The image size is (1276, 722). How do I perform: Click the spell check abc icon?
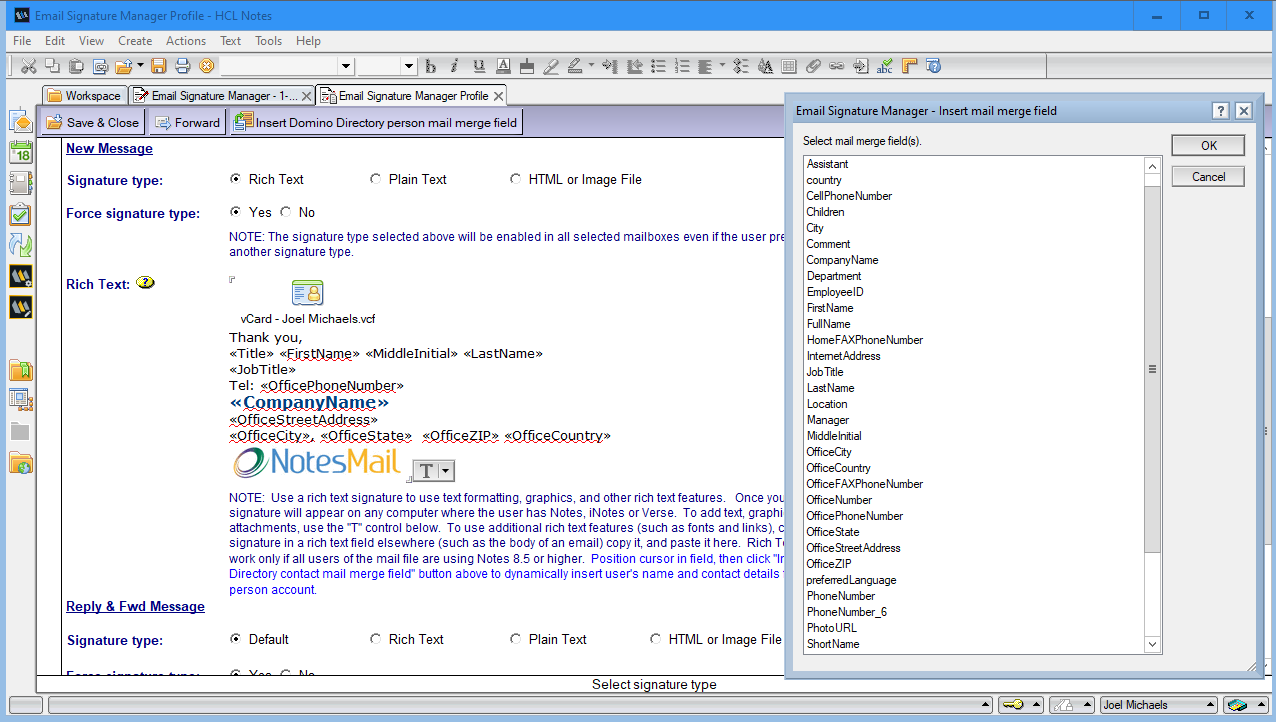coord(884,66)
